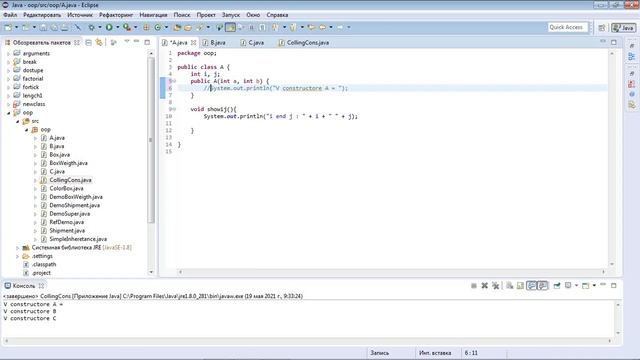The width and height of the screenshot is (640, 360).
Task: Collapse All in the Package Explorer
Action: tap(89, 42)
